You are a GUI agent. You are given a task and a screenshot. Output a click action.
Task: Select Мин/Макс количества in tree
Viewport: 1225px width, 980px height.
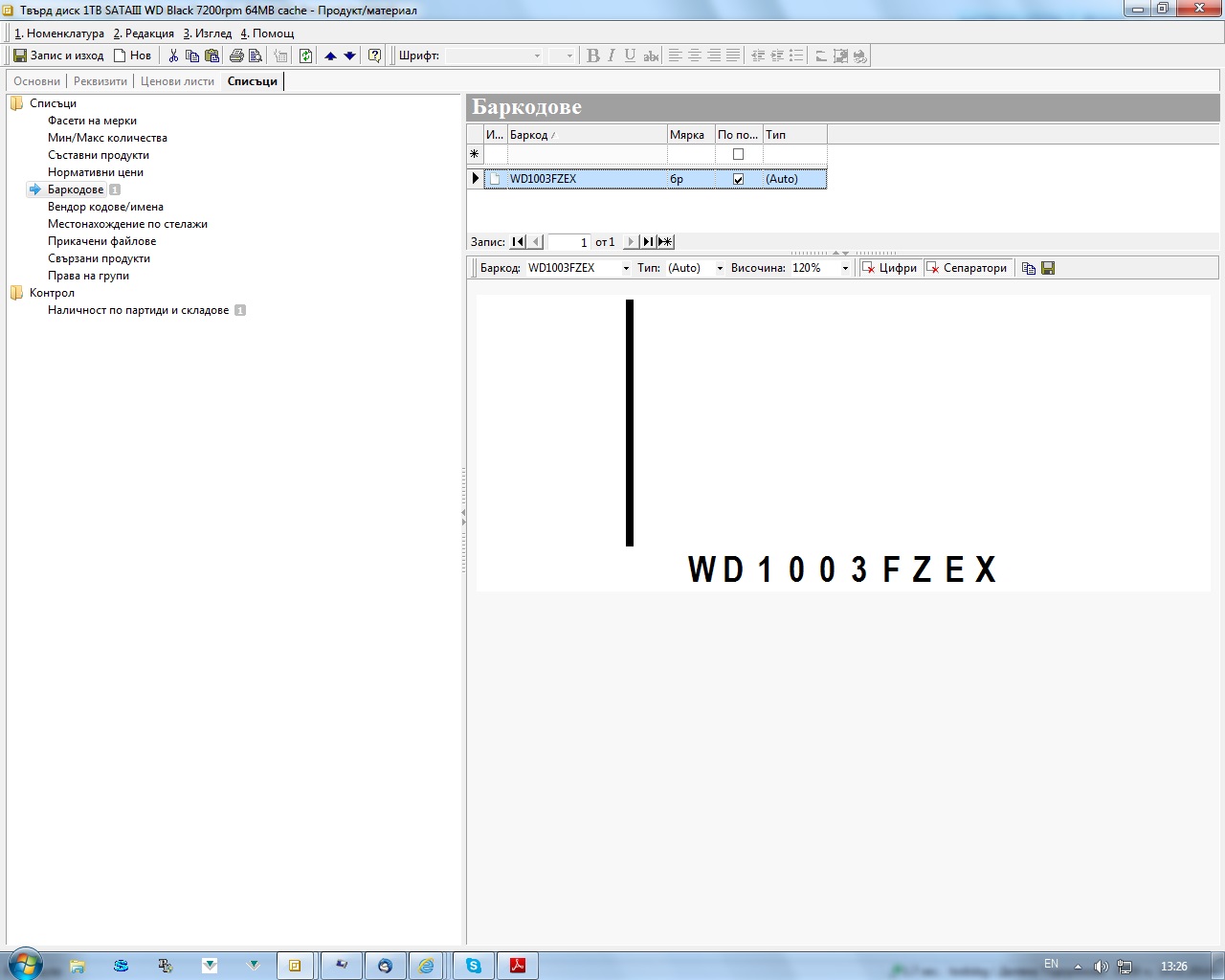coord(107,138)
